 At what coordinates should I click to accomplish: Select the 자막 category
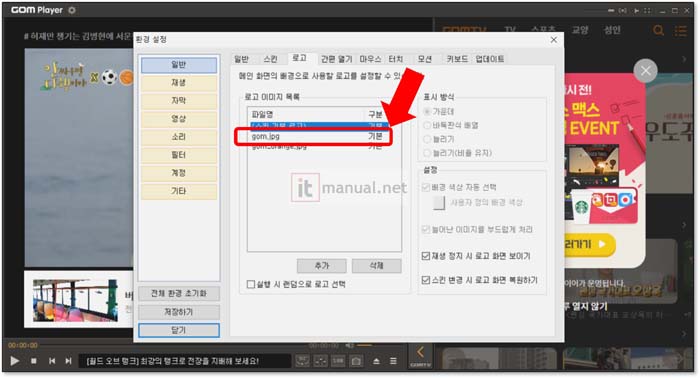179,101
